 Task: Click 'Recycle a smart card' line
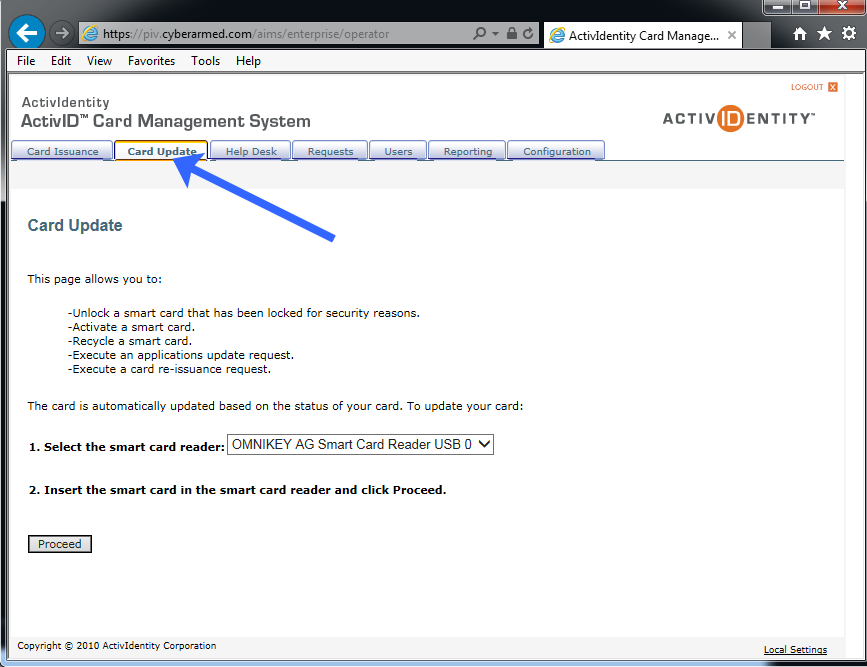[130, 341]
